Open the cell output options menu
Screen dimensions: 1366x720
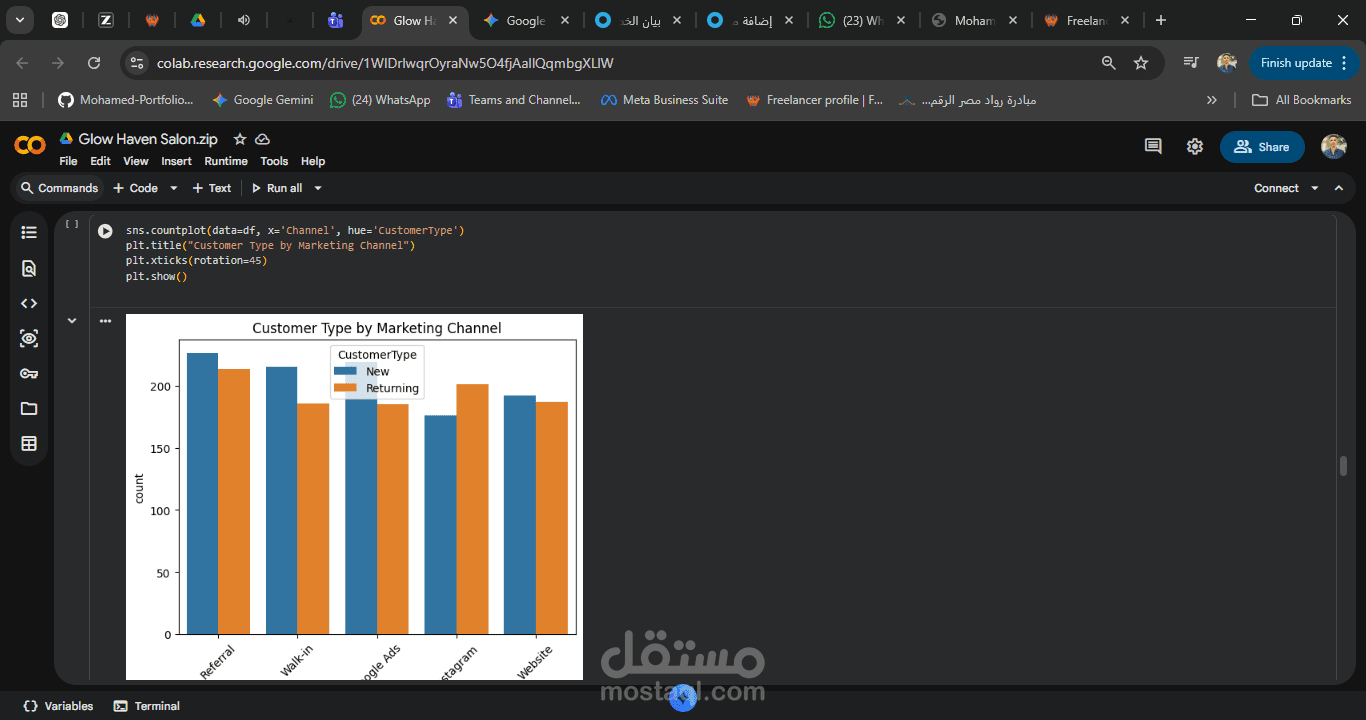[105, 321]
